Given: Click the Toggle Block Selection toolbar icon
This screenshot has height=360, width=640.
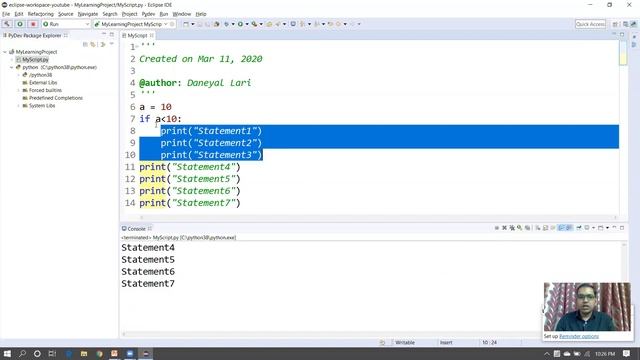Looking at the screenshot, I should 293,24.
